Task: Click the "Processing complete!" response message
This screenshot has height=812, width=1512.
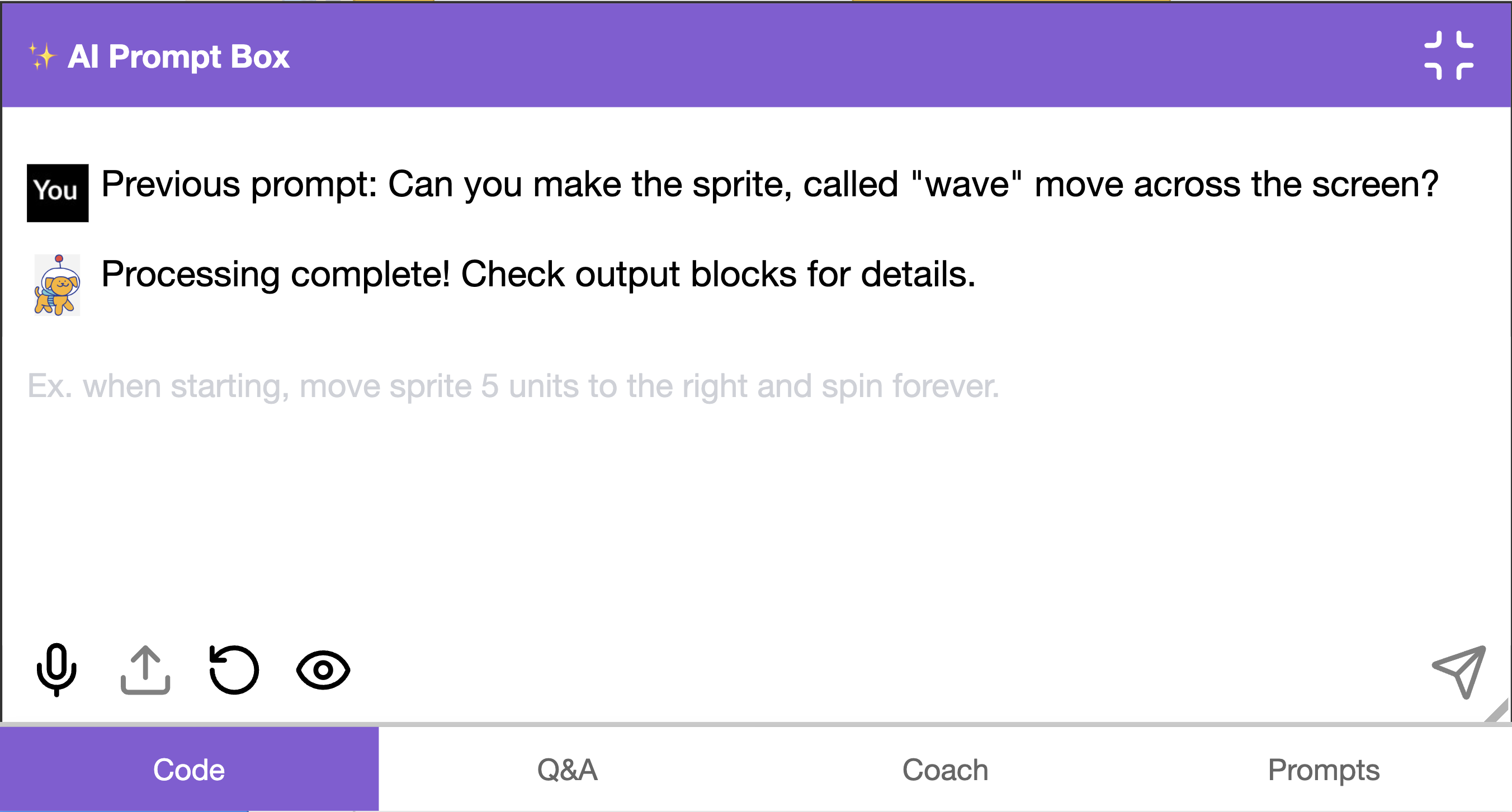Action: 538,274
